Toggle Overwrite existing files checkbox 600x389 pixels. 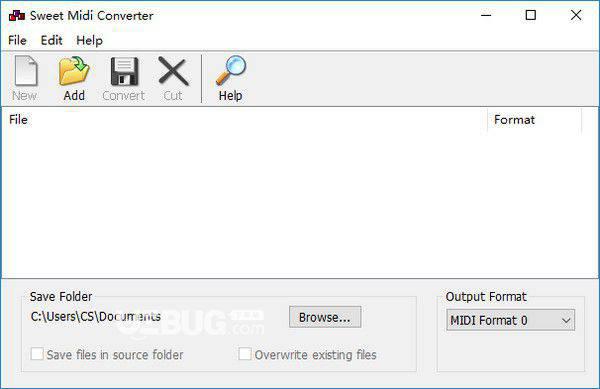tap(245, 354)
